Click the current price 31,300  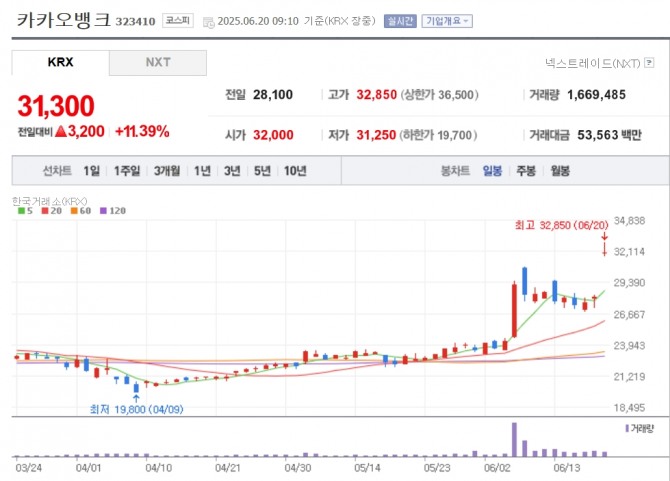[56, 106]
